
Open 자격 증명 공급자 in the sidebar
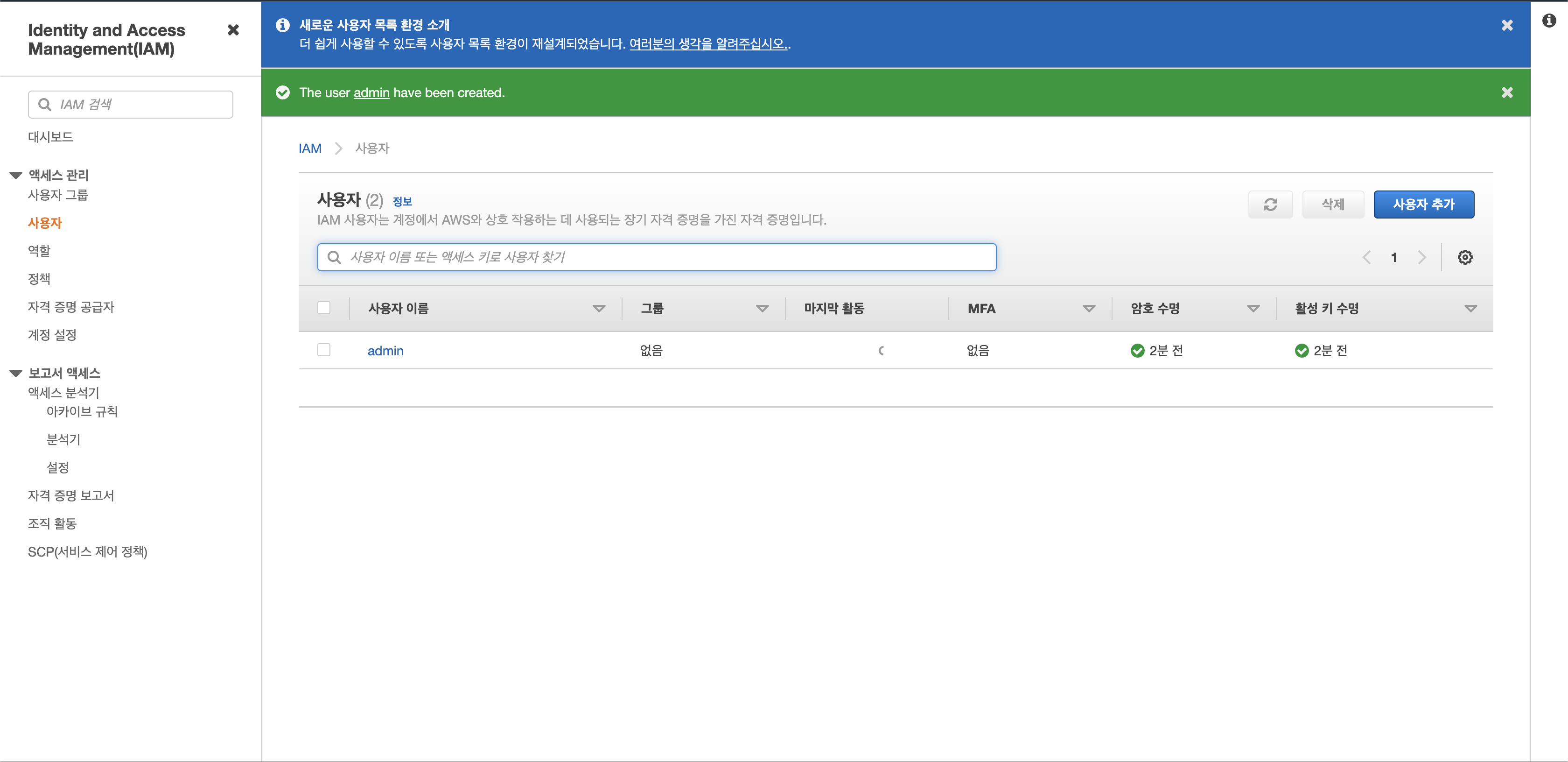point(71,307)
